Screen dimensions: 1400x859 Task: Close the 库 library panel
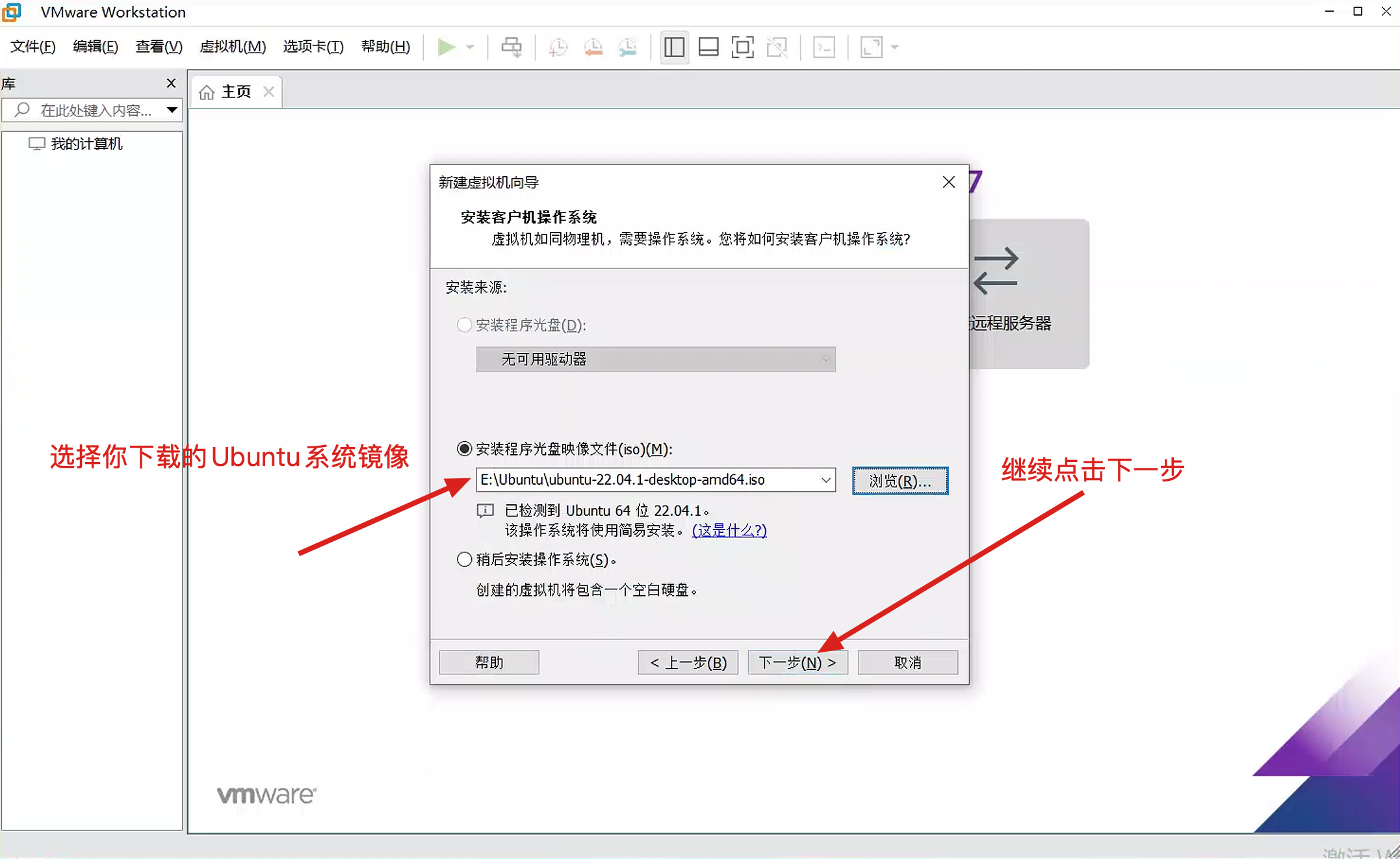(171, 83)
